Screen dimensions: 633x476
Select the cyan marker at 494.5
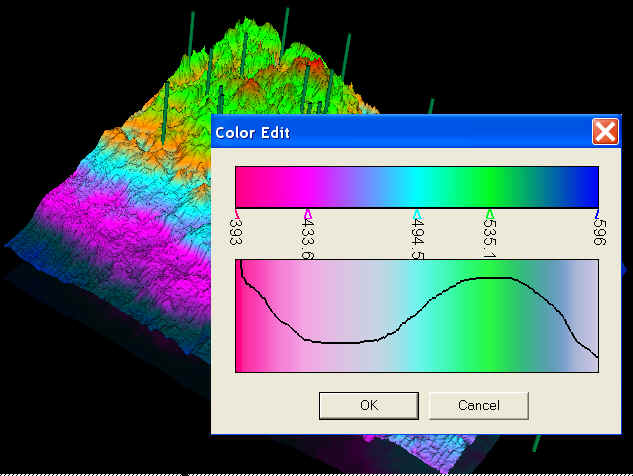pyautogui.click(x=417, y=213)
